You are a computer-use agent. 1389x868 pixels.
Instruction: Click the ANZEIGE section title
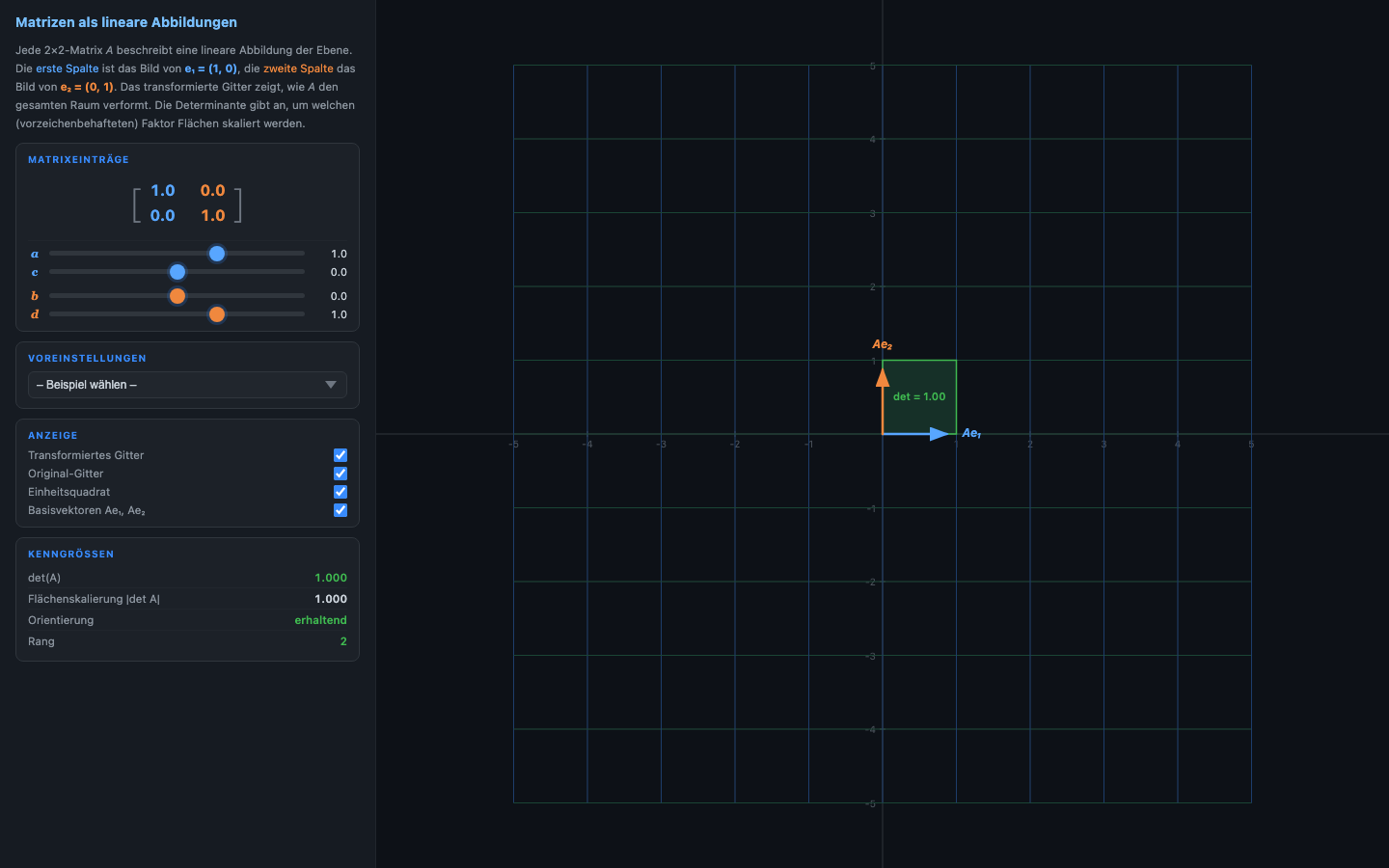click(x=53, y=436)
